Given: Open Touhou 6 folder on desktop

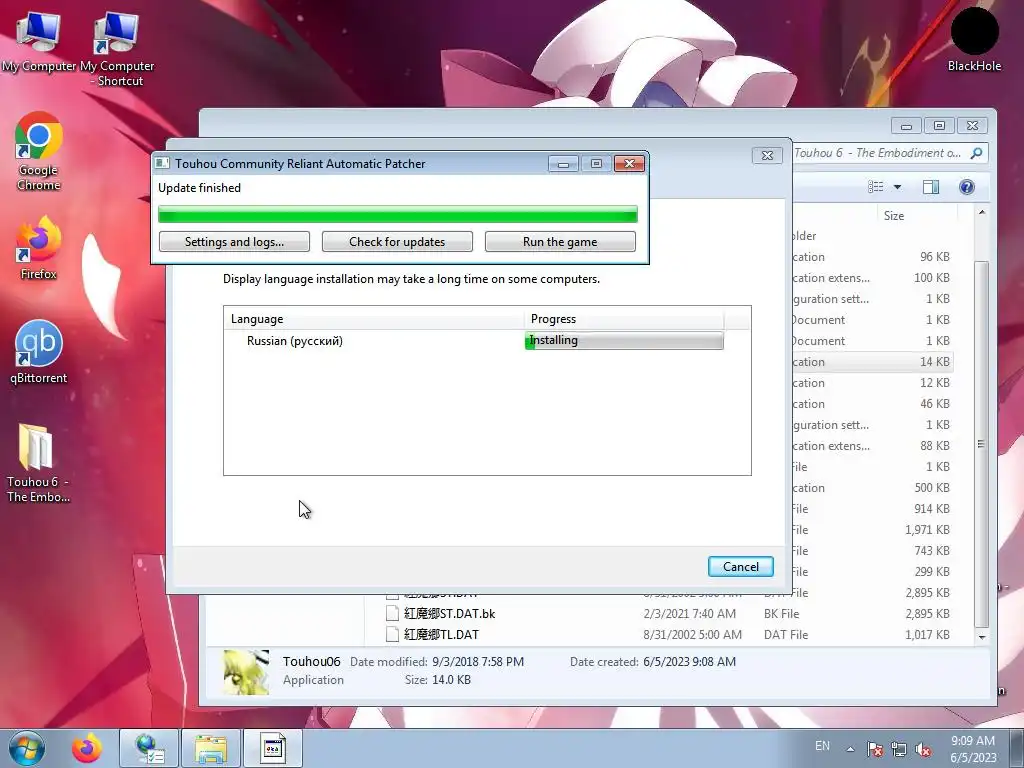Looking at the screenshot, I should tap(39, 464).
